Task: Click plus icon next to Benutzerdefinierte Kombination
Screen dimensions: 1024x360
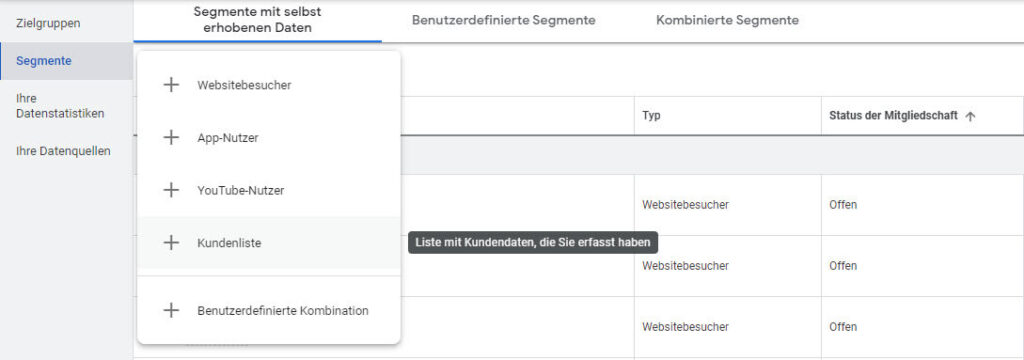Action: pos(170,310)
